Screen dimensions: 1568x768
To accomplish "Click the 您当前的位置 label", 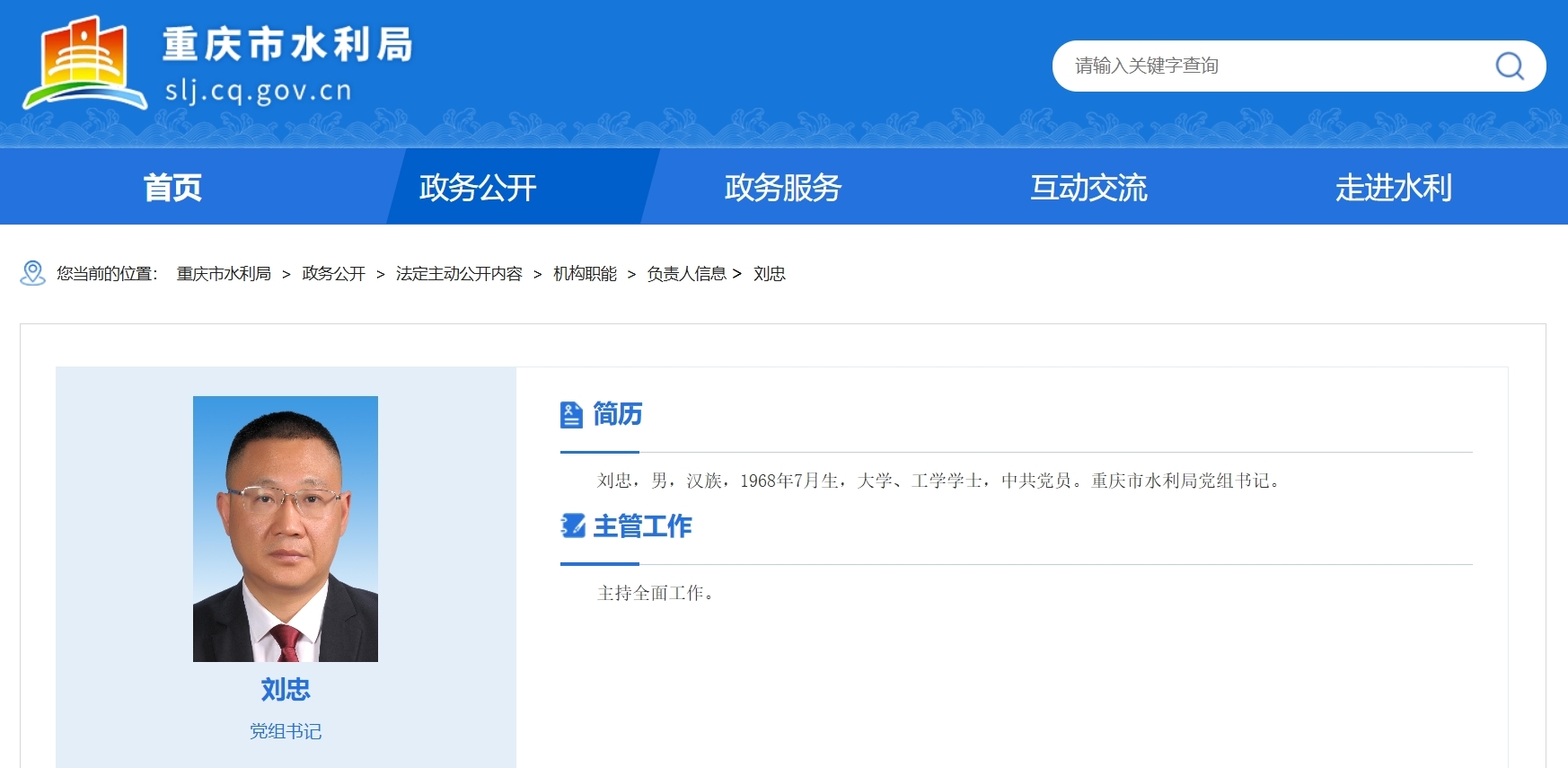I will coord(107,273).
